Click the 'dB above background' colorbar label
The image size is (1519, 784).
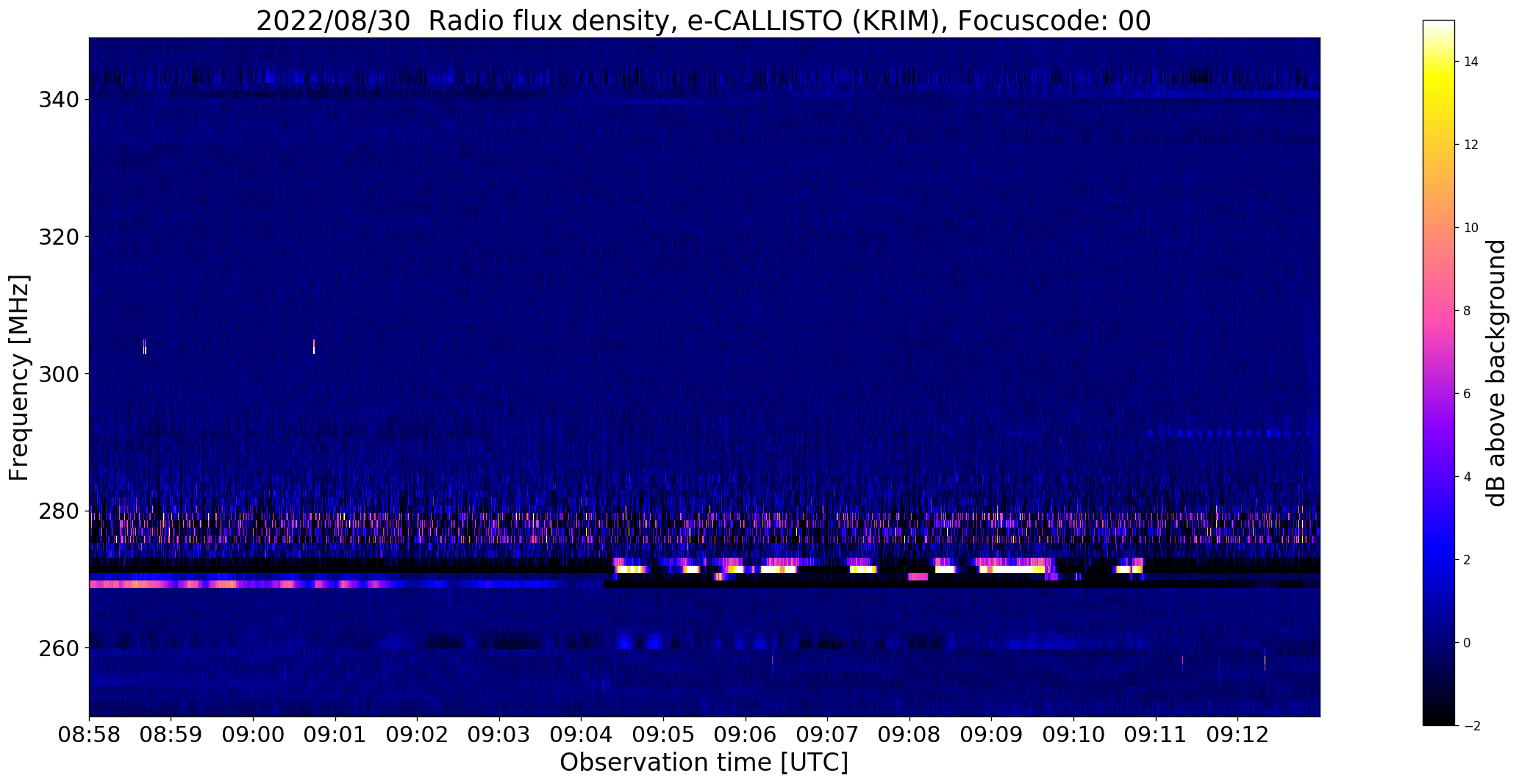1496,373
